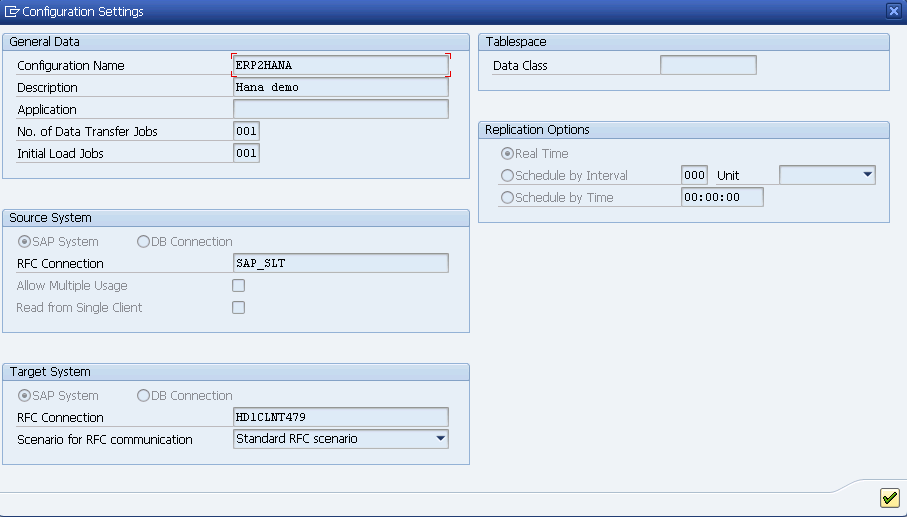The image size is (907, 517).
Task: Click the No. of Data Transfer Jobs field
Action: pyautogui.click(x=246, y=132)
